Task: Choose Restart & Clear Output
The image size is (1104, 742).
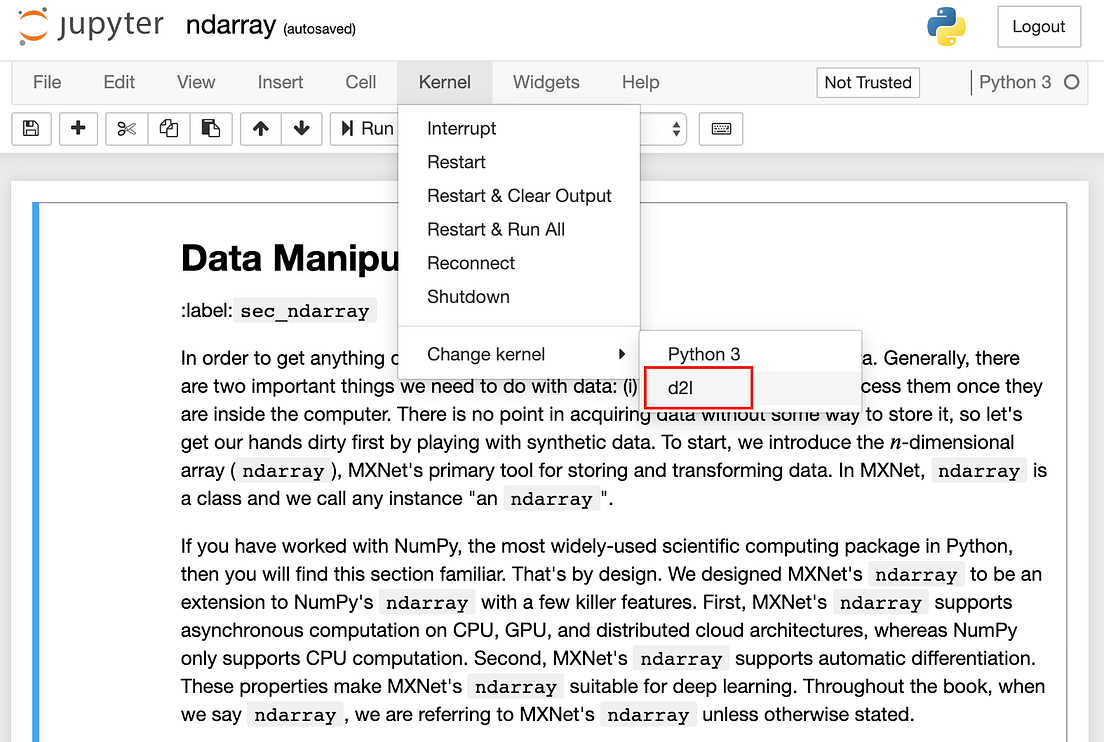Action: click(519, 195)
